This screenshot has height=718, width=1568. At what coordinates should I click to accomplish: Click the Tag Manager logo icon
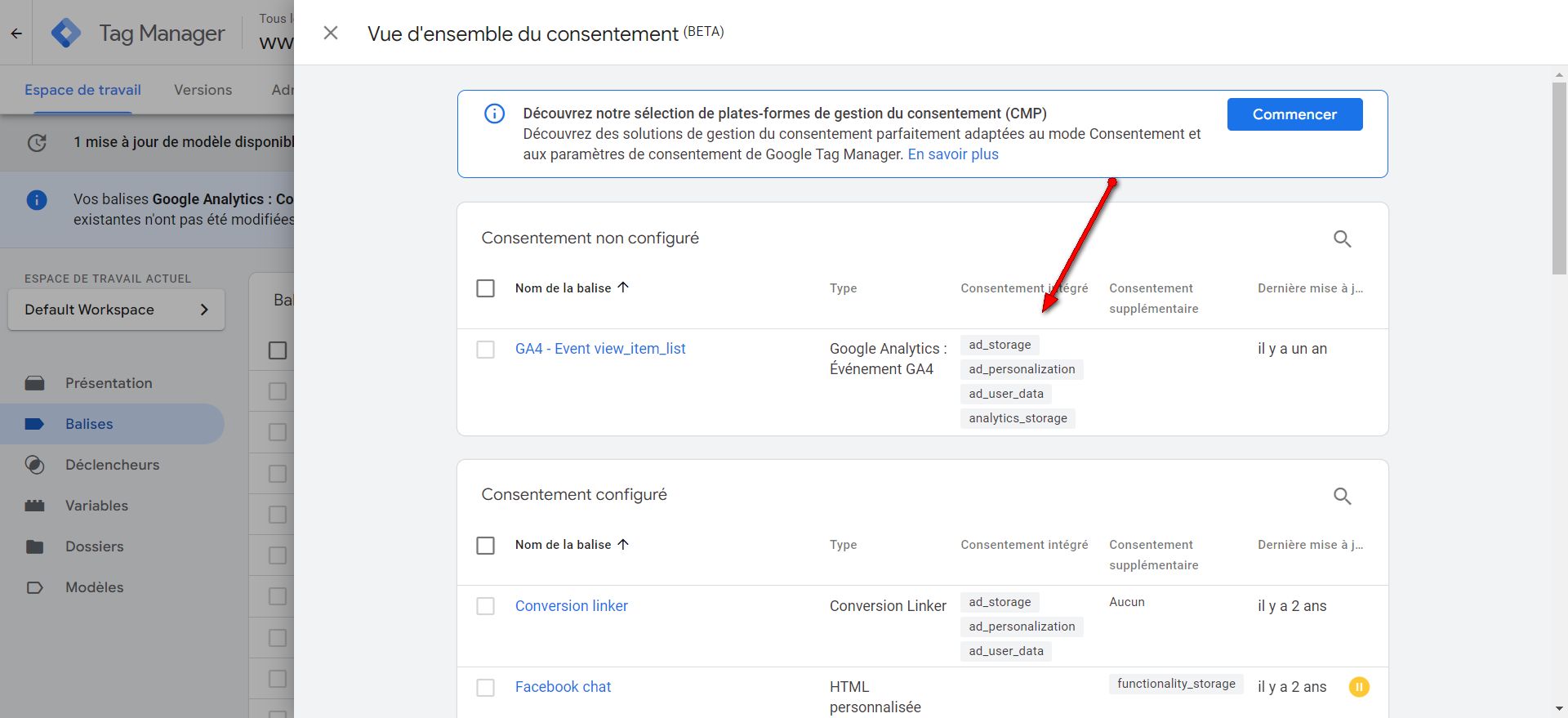(66, 33)
